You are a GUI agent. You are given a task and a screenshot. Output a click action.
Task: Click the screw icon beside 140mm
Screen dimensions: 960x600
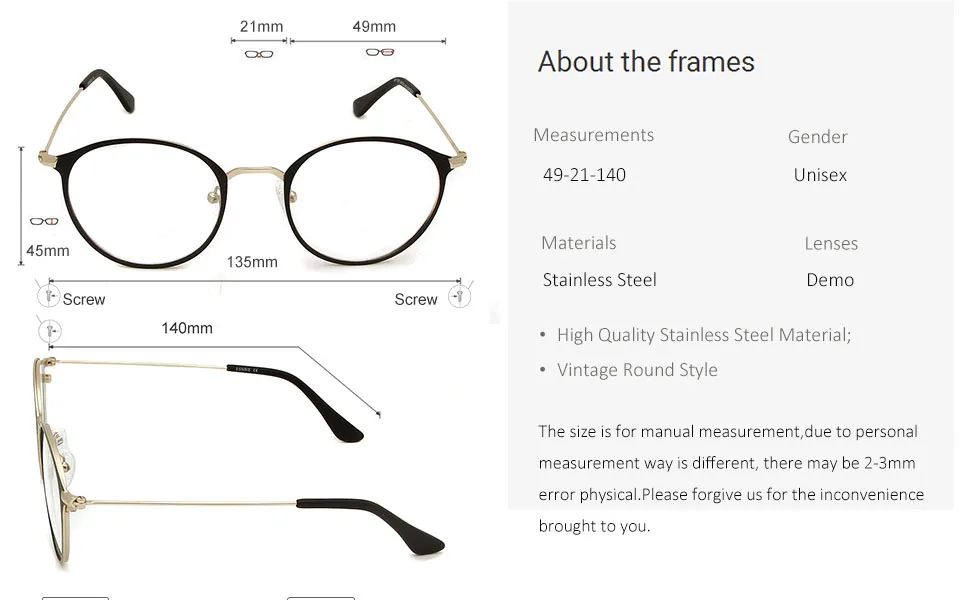50,331
